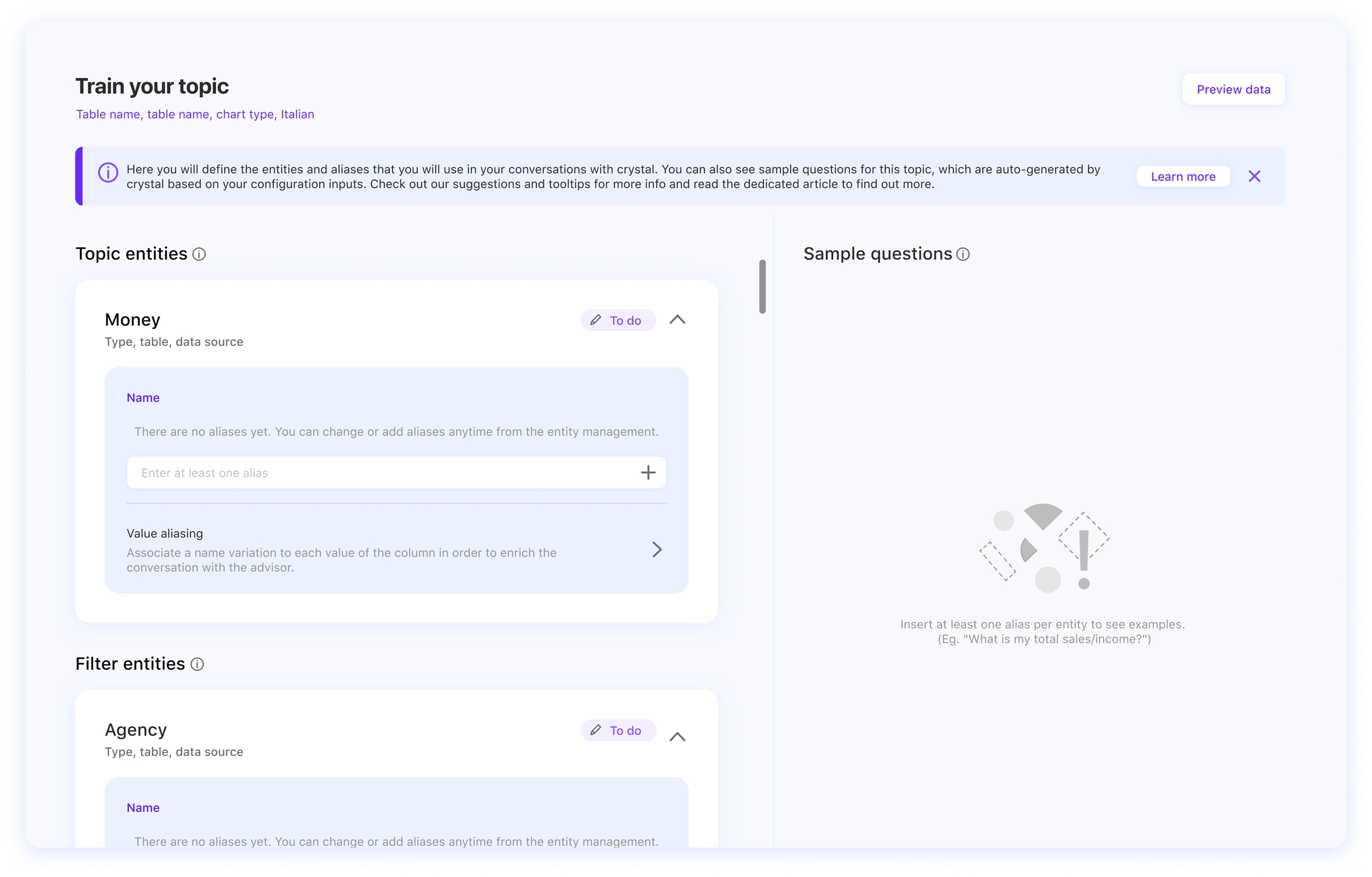Image resolution: width=1372 pixels, height=877 pixels.
Task: Click the 'Enter at least one alias' field
Action: click(x=381, y=472)
